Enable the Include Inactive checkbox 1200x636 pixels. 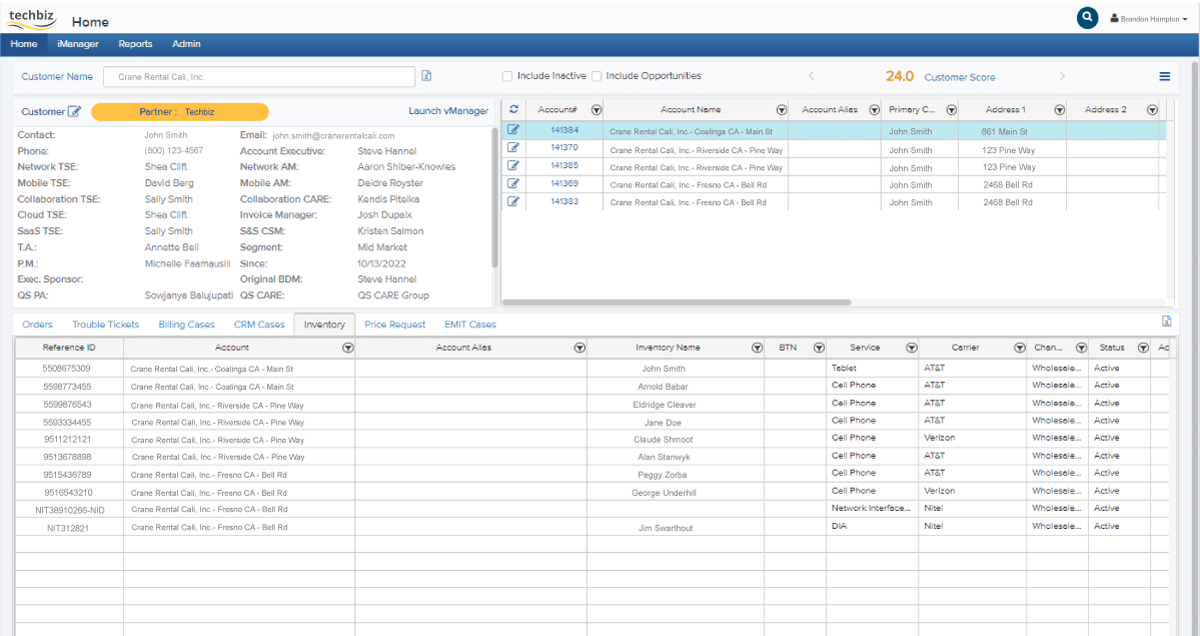pos(507,76)
